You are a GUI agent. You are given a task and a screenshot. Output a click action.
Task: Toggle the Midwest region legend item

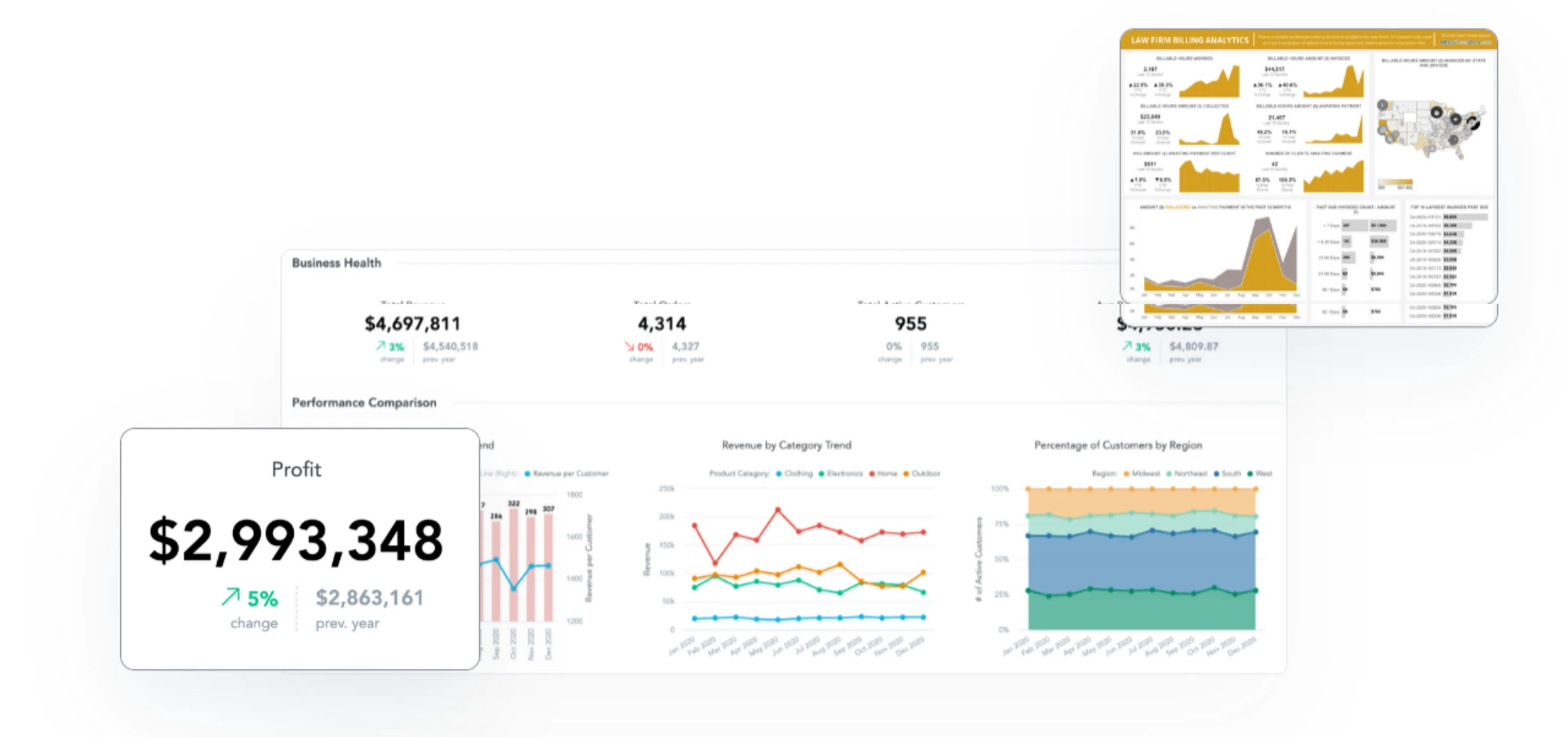click(1142, 473)
